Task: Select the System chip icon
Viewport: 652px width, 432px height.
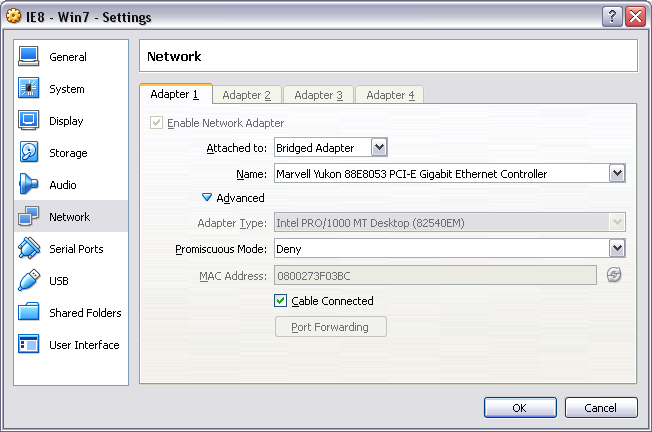Action: point(28,89)
